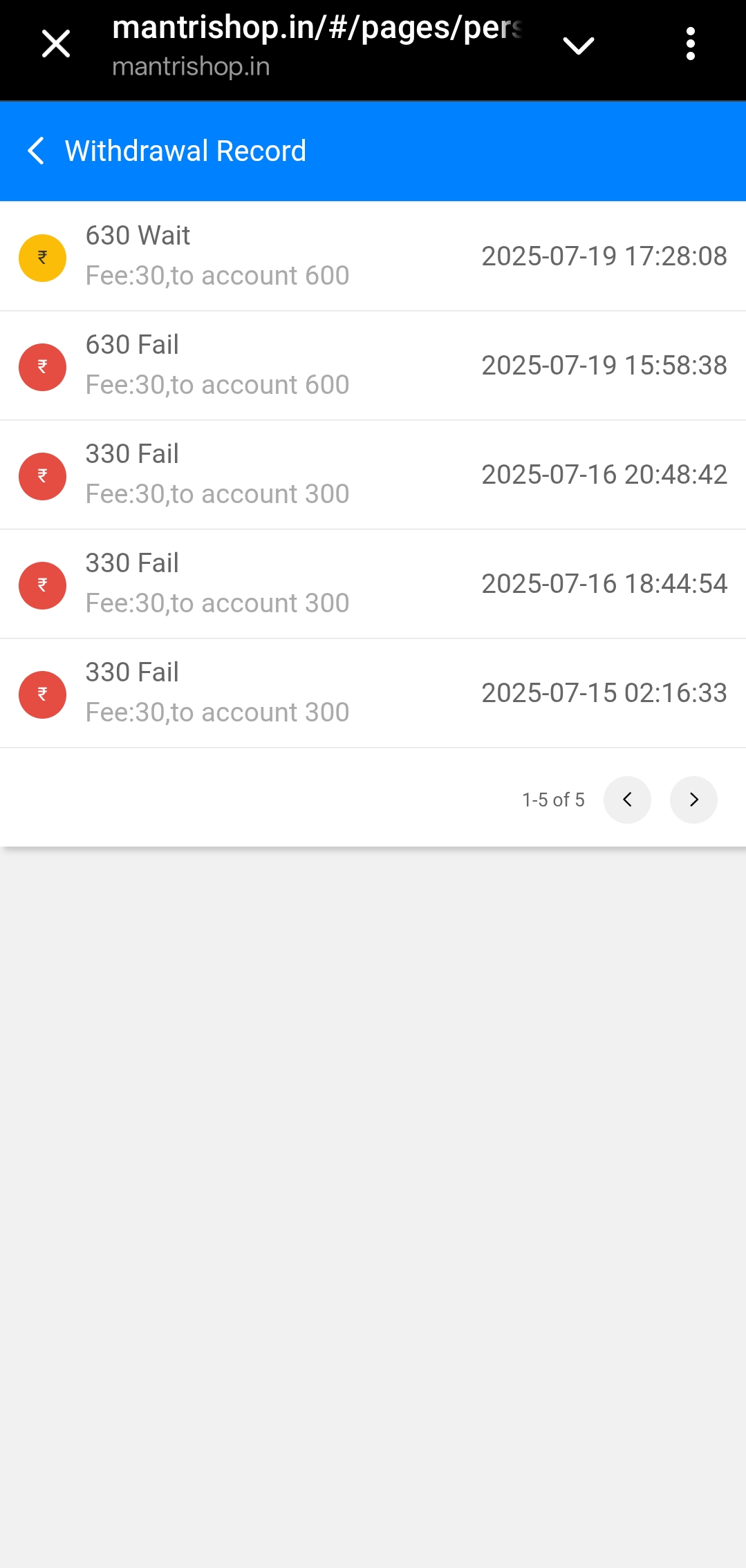Select the mantrishop.in URL text

(315, 28)
